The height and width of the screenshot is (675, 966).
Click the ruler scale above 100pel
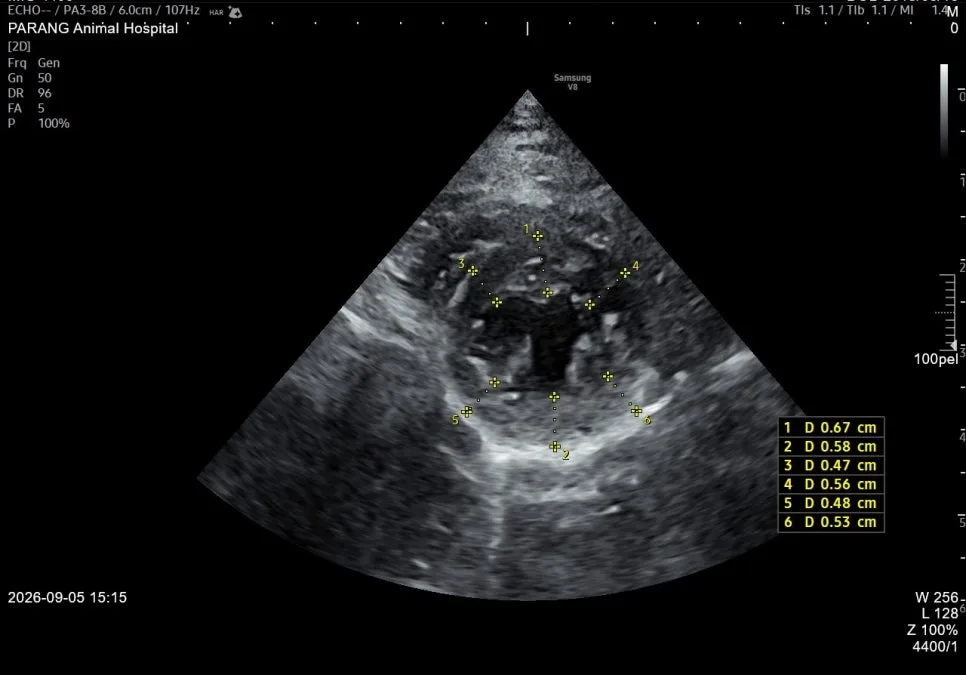(948, 312)
